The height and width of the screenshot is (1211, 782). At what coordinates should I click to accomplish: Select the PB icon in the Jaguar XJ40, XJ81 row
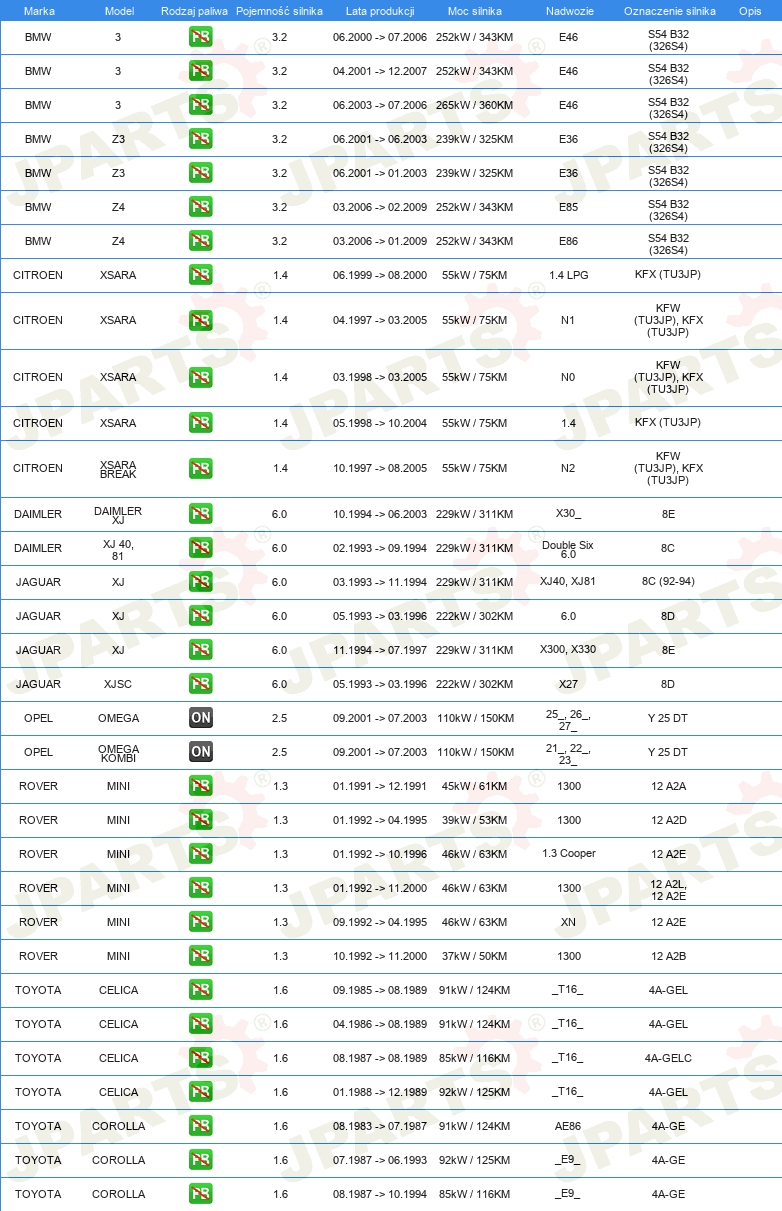200,583
